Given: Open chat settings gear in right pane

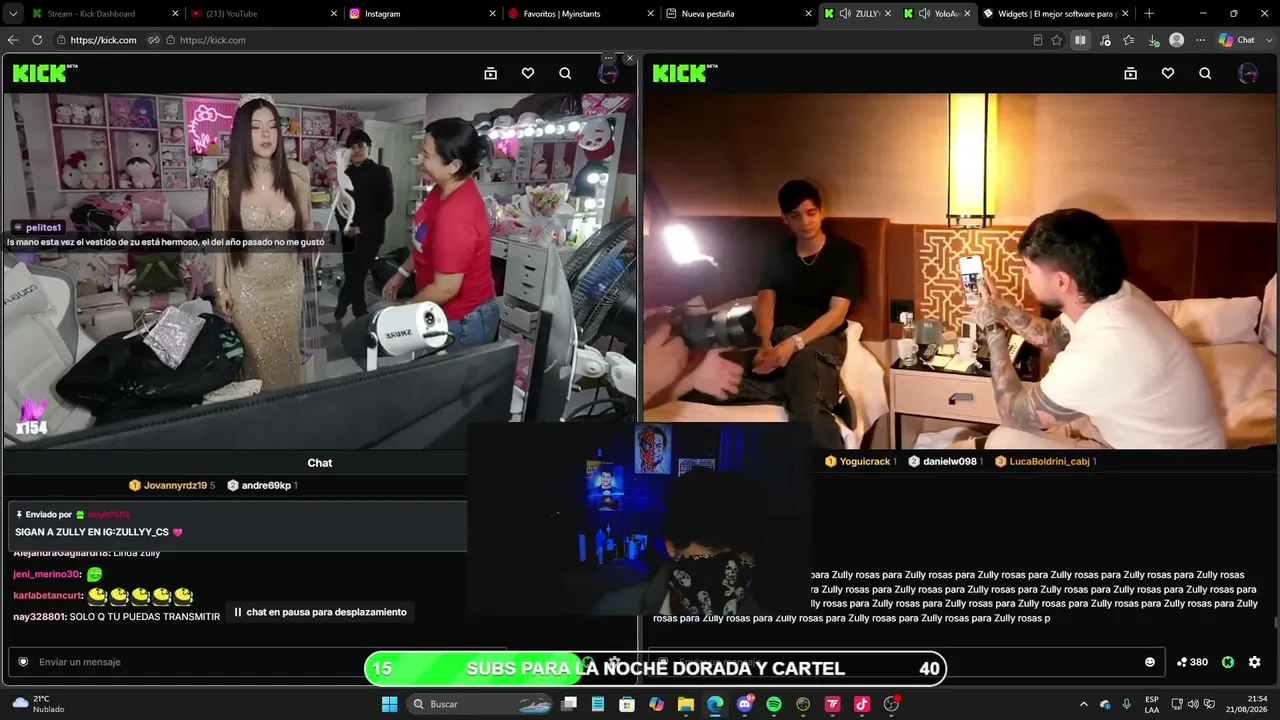Looking at the screenshot, I should pyautogui.click(x=1254, y=662).
